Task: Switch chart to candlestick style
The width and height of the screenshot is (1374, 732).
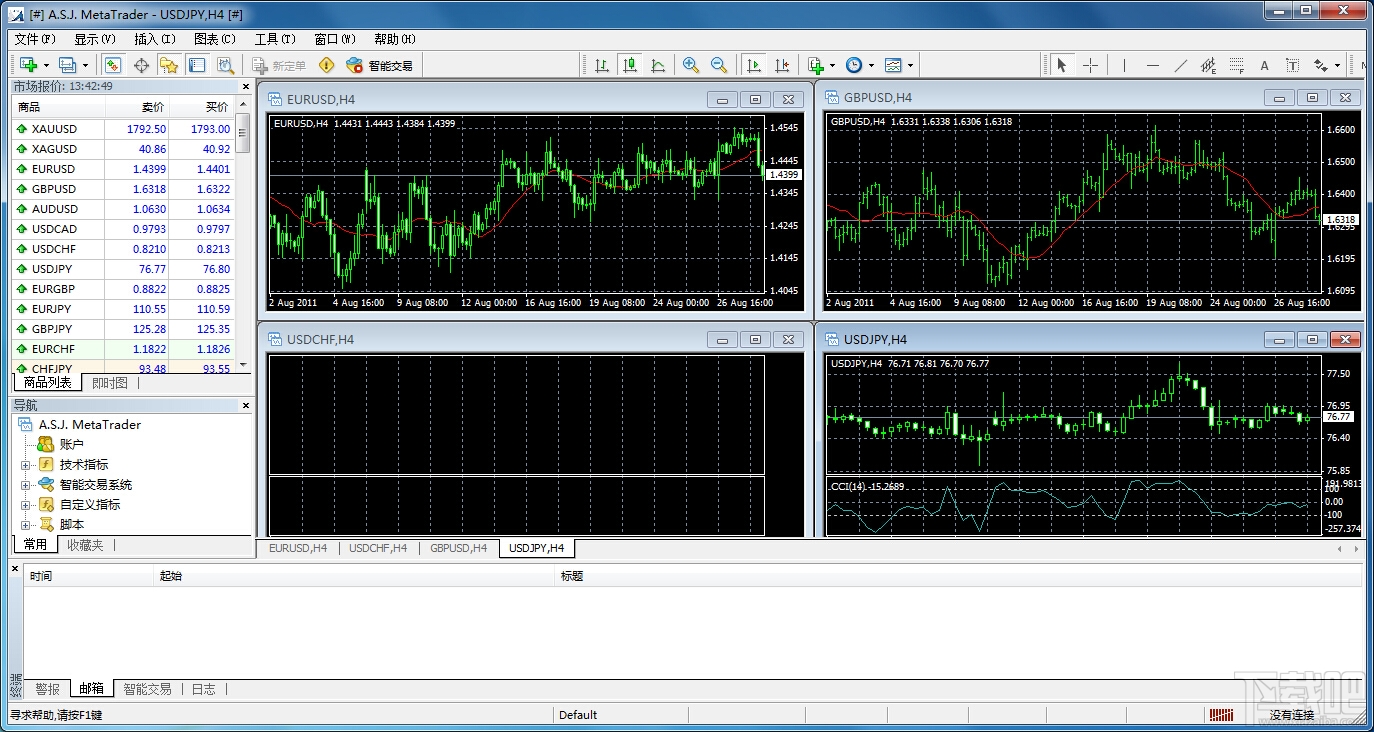Action: click(x=630, y=65)
